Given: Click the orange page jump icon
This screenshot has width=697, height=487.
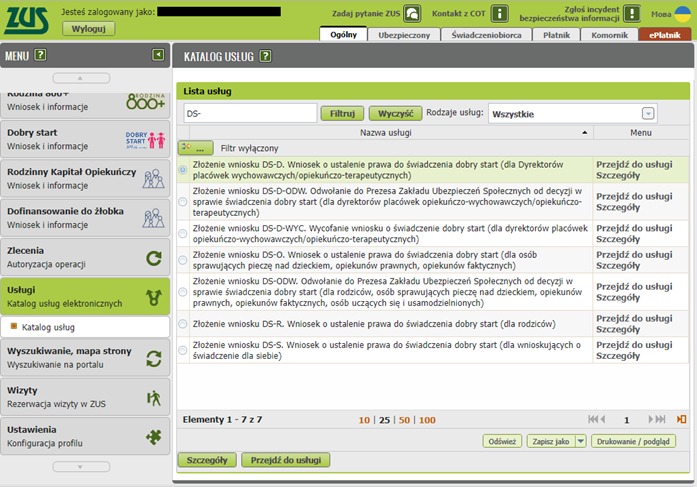Looking at the screenshot, I should [x=681, y=419].
